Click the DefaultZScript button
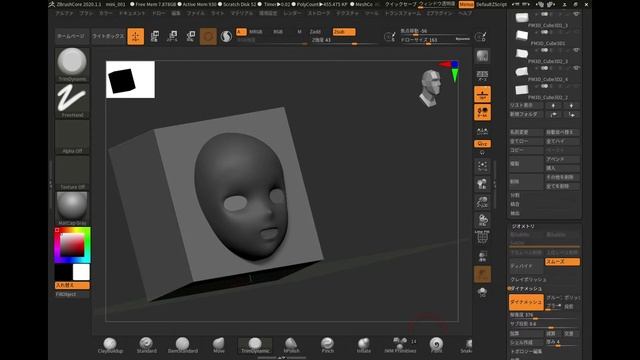 pyautogui.click(x=492, y=4)
